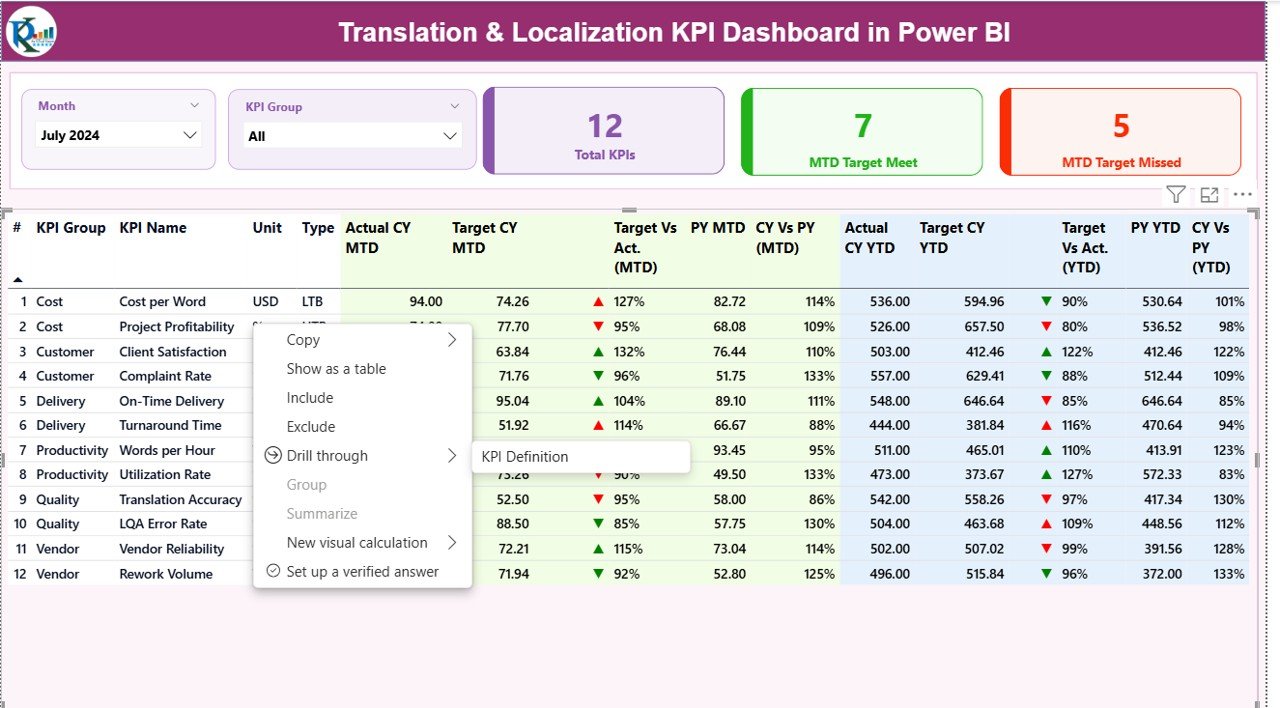Click the sort arrow under the # column
The image size is (1280, 708).
(17, 280)
